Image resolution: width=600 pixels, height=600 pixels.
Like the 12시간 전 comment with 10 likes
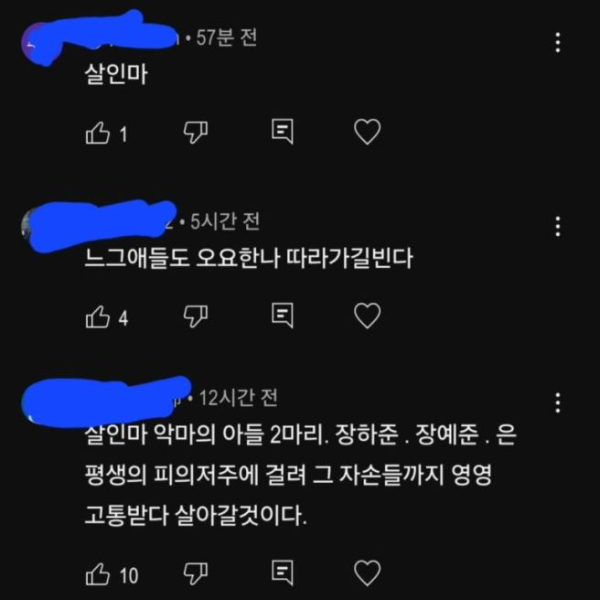click(x=98, y=574)
